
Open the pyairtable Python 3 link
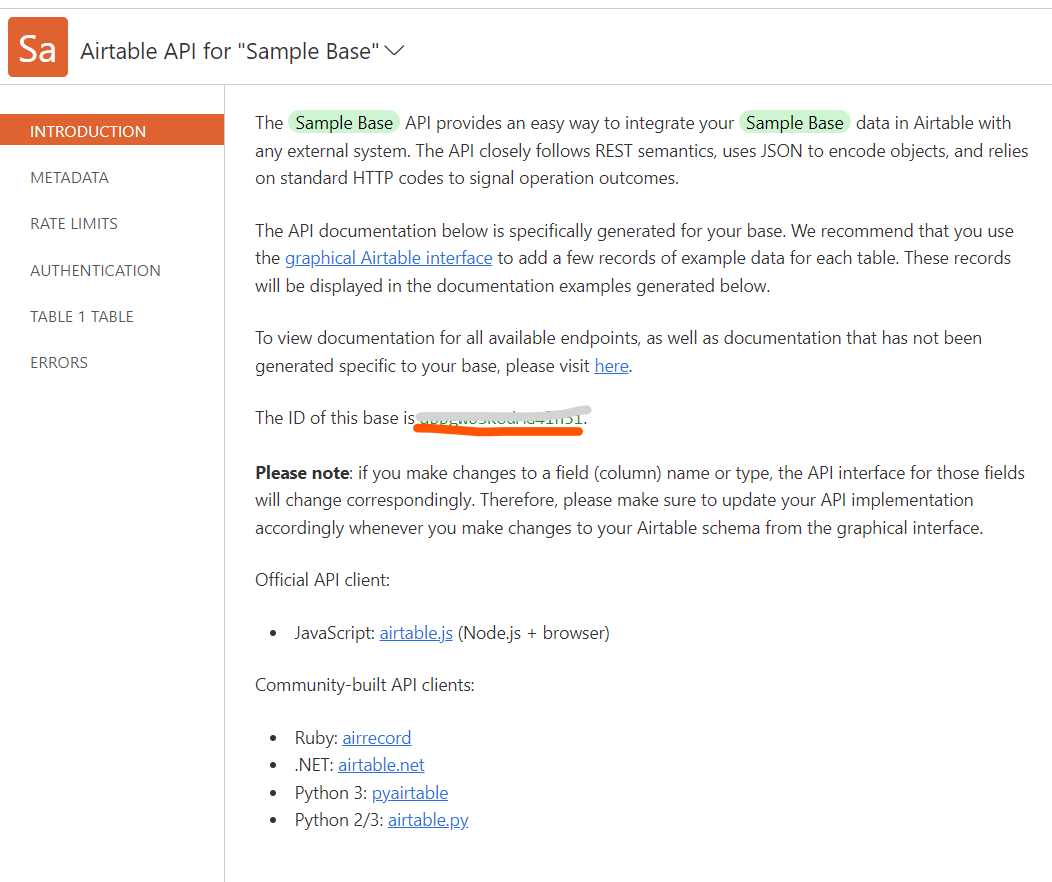click(410, 793)
